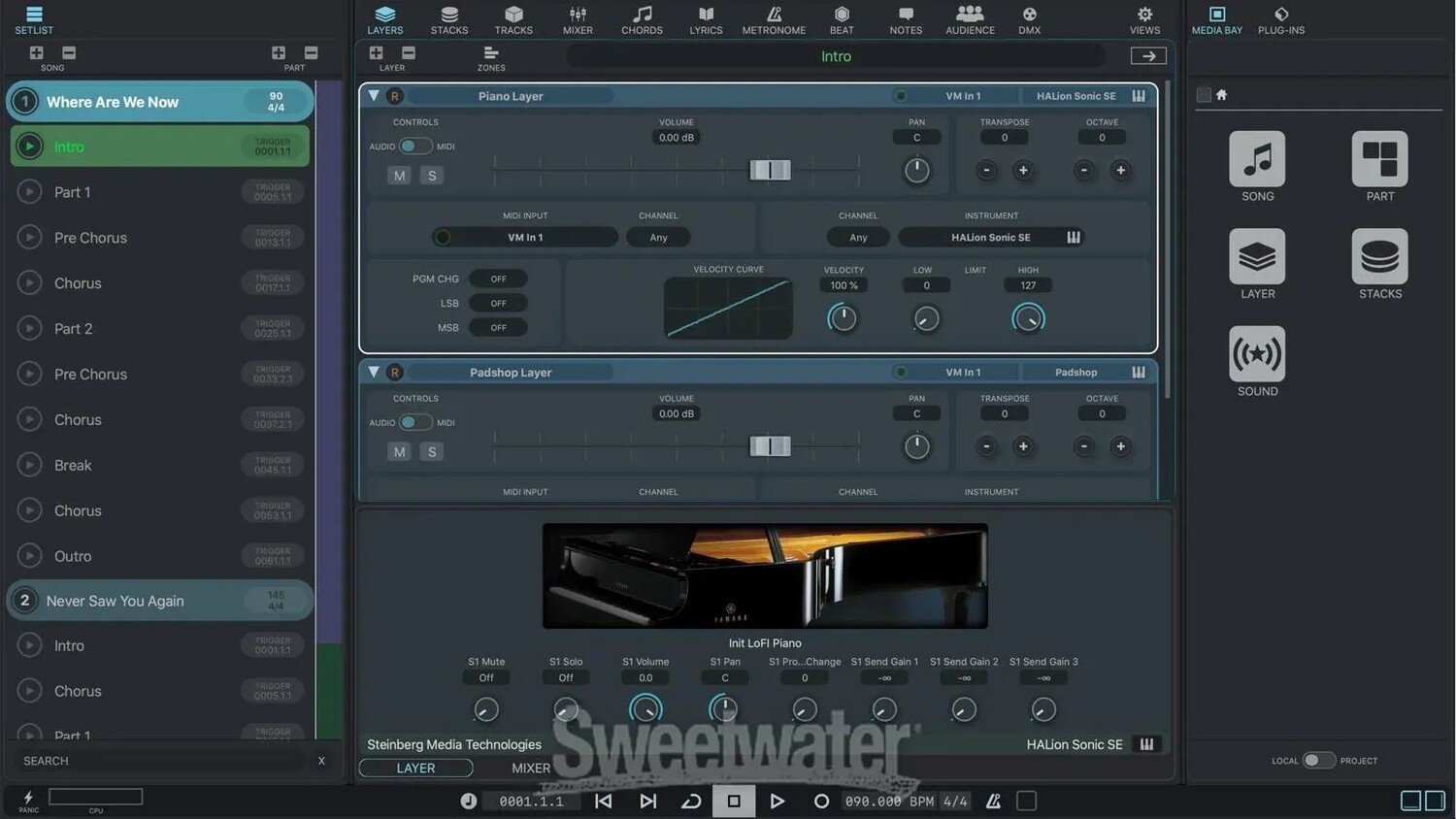The image size is (1456, 819).
Task: Mute the Padshop Layer
Action: coord(399,452)
